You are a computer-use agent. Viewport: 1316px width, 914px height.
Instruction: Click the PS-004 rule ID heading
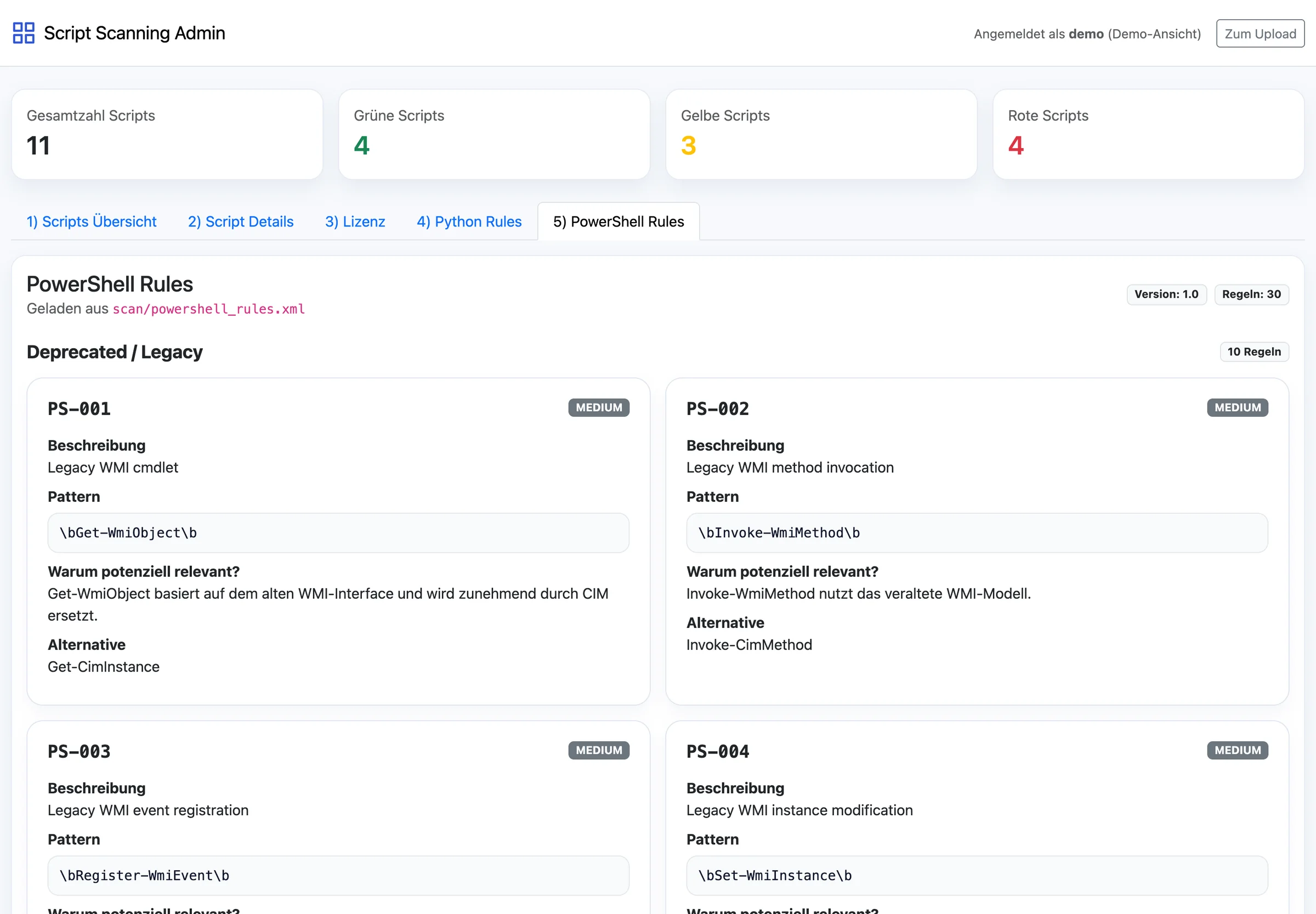point(718,752)
